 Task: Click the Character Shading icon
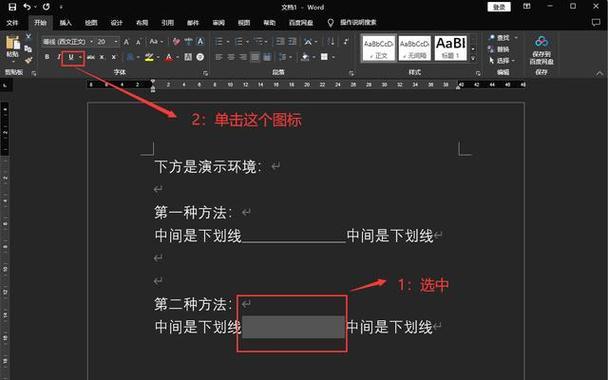point(188,57)
